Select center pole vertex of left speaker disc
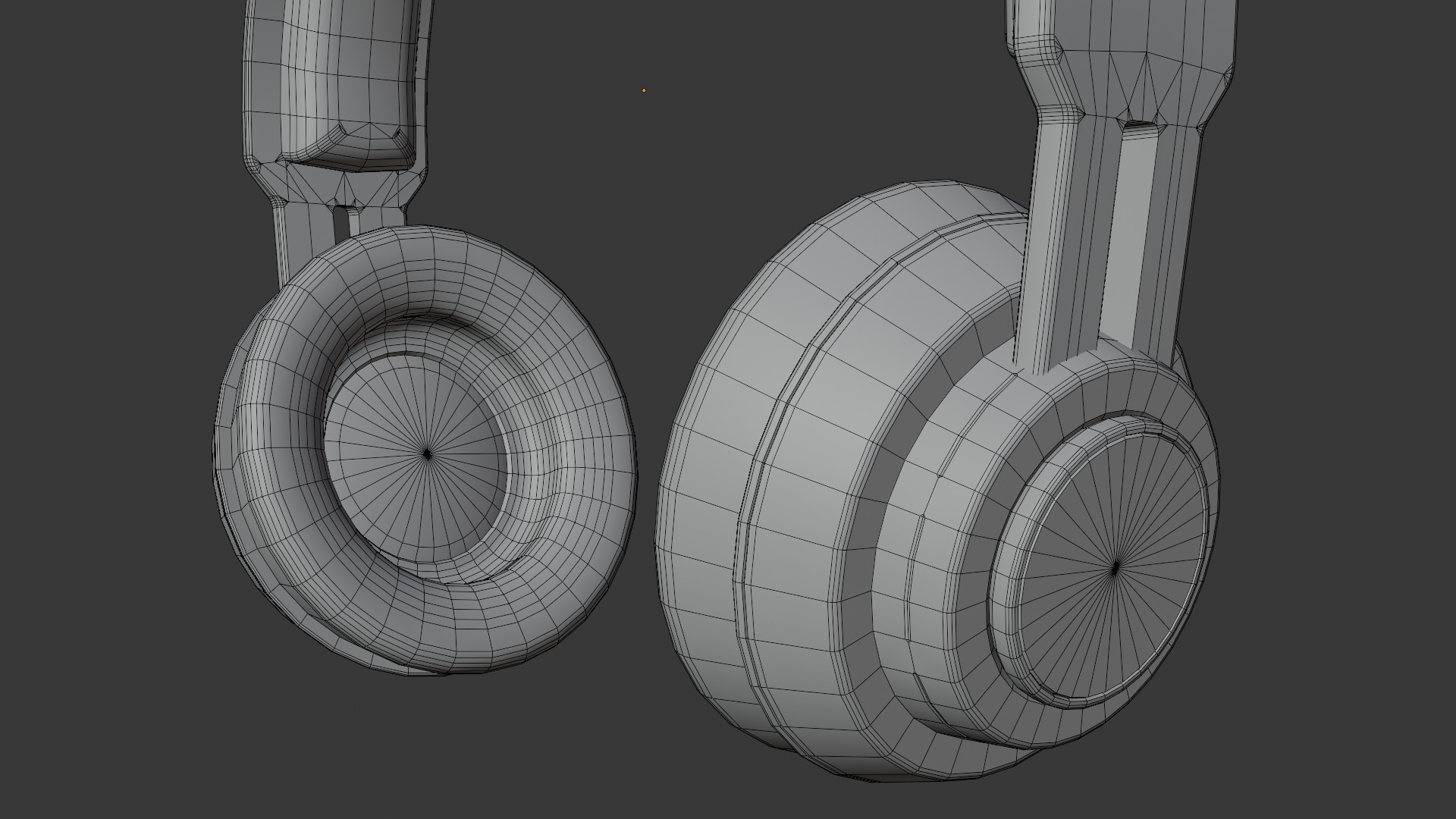The width and height of the screenshot is (1456, 819). [x=427, y=453]
